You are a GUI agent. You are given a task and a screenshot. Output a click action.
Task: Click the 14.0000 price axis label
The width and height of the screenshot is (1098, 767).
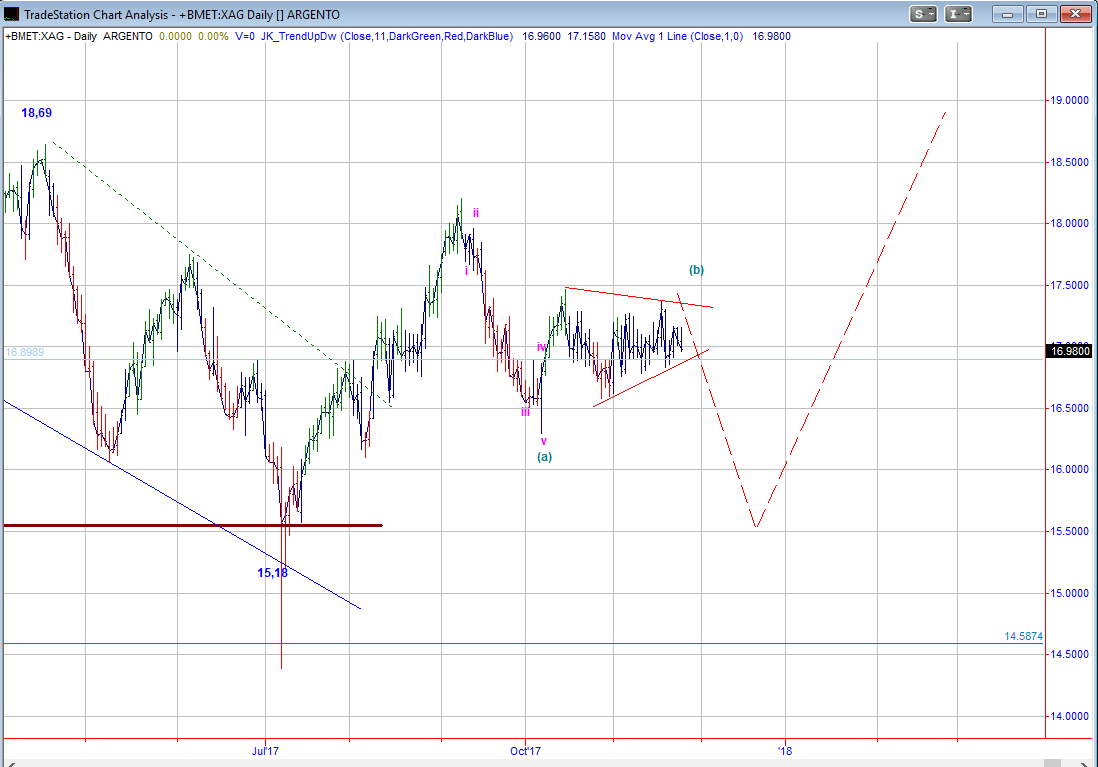pyautogui.click(x=1069, y=716)
